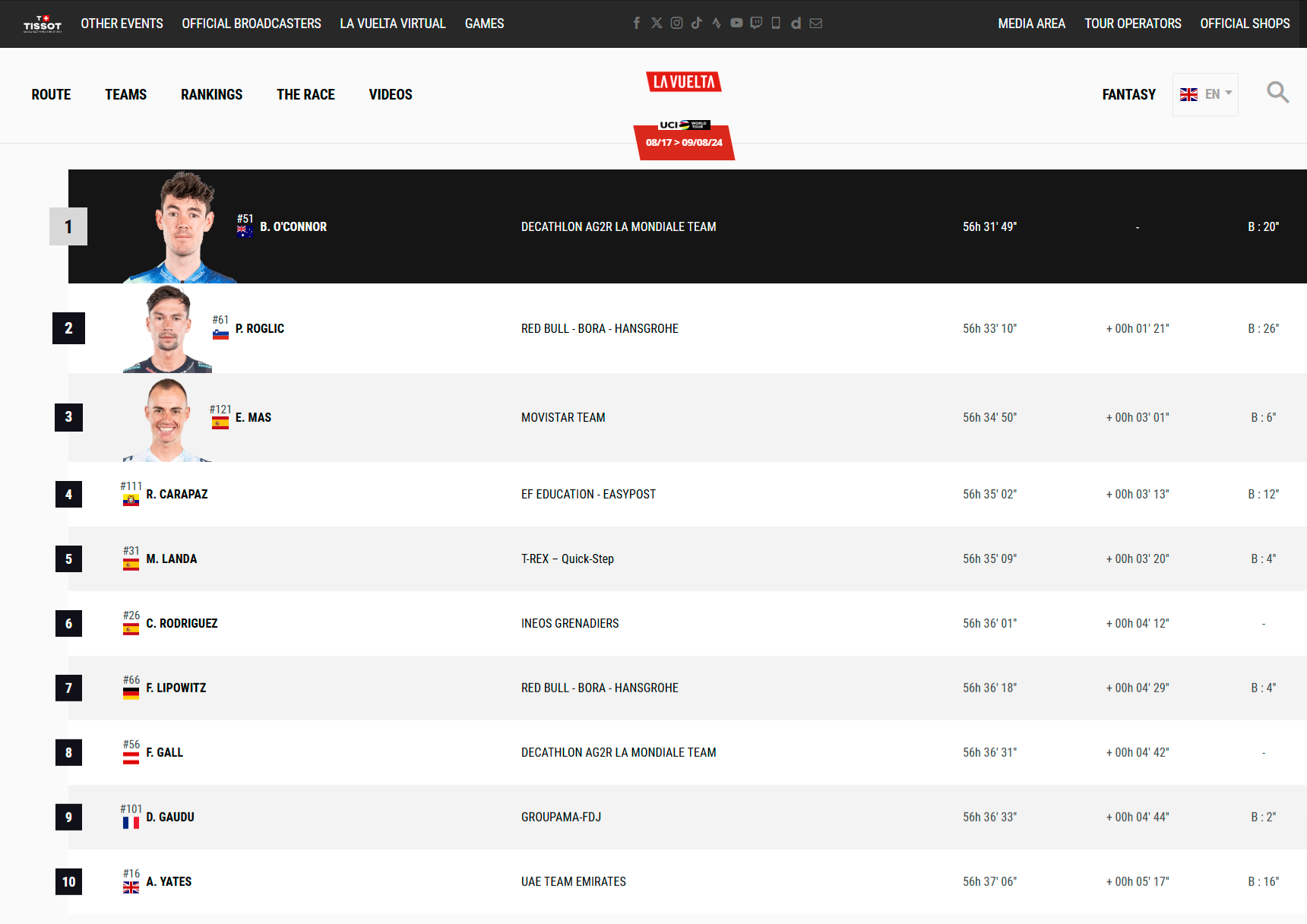The height and width of the screenshot is (924, 1307).
Task: Open the GAMES link
Action: [x=484, y=24]
